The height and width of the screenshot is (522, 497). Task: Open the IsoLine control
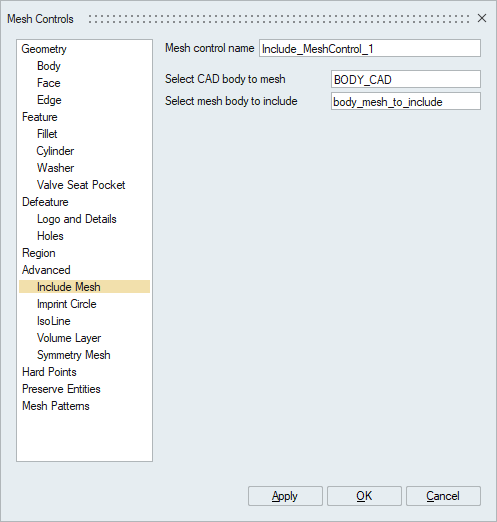(x=54, y=321)
